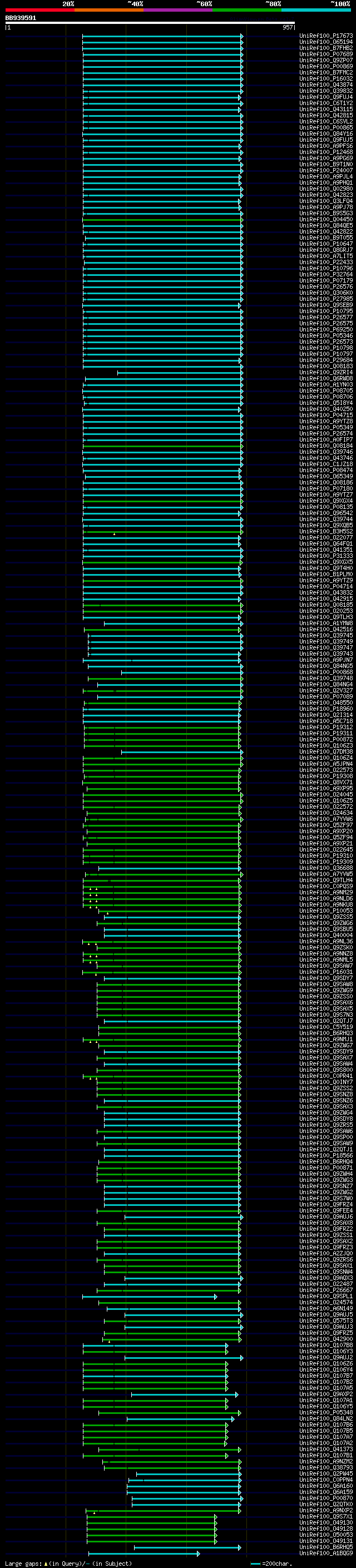The image size is (356, 1568).
Task: Select label UniRef100_Q84QE5
Action: [326, 225]
